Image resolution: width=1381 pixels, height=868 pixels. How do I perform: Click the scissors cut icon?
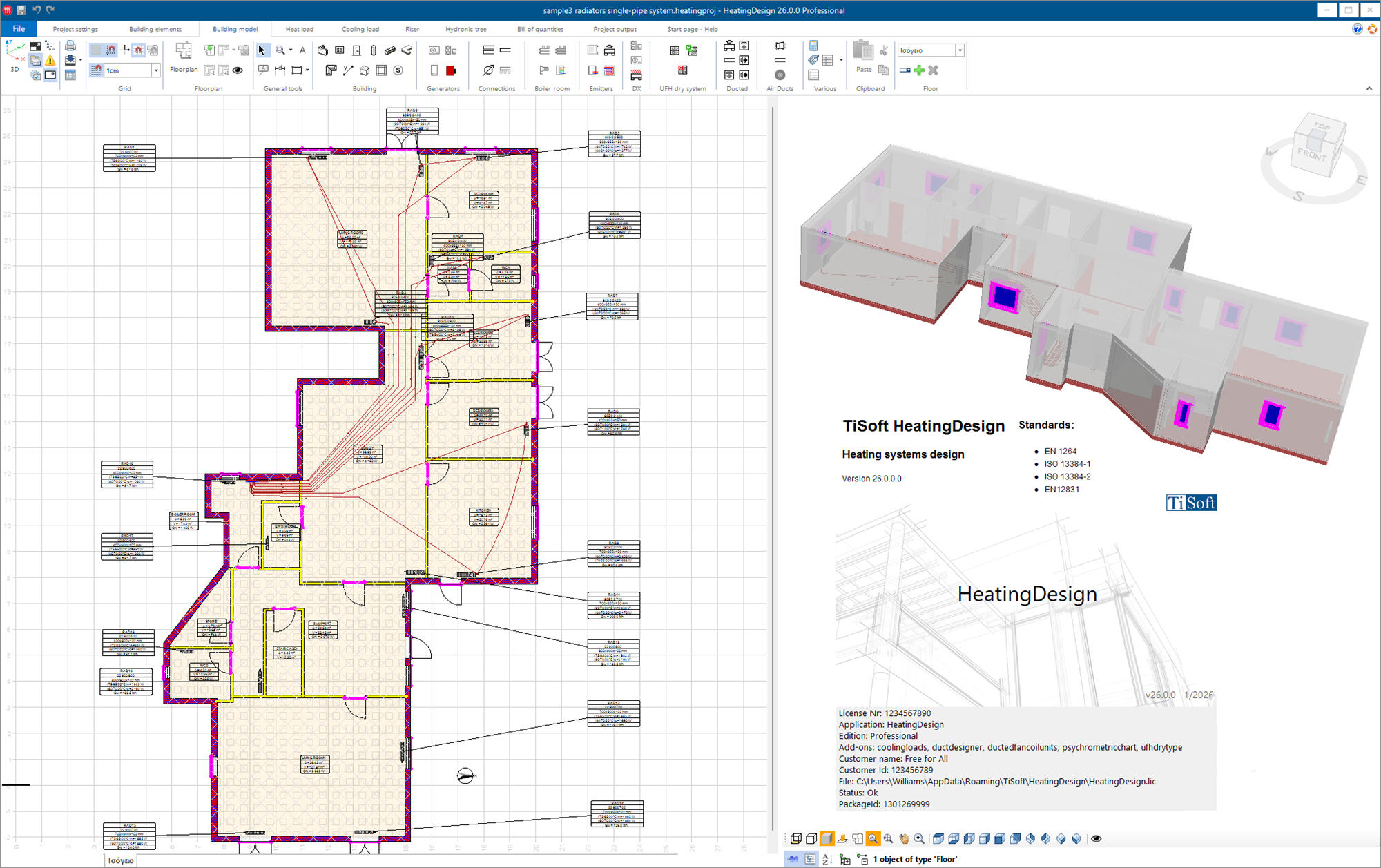click(883, 50)
